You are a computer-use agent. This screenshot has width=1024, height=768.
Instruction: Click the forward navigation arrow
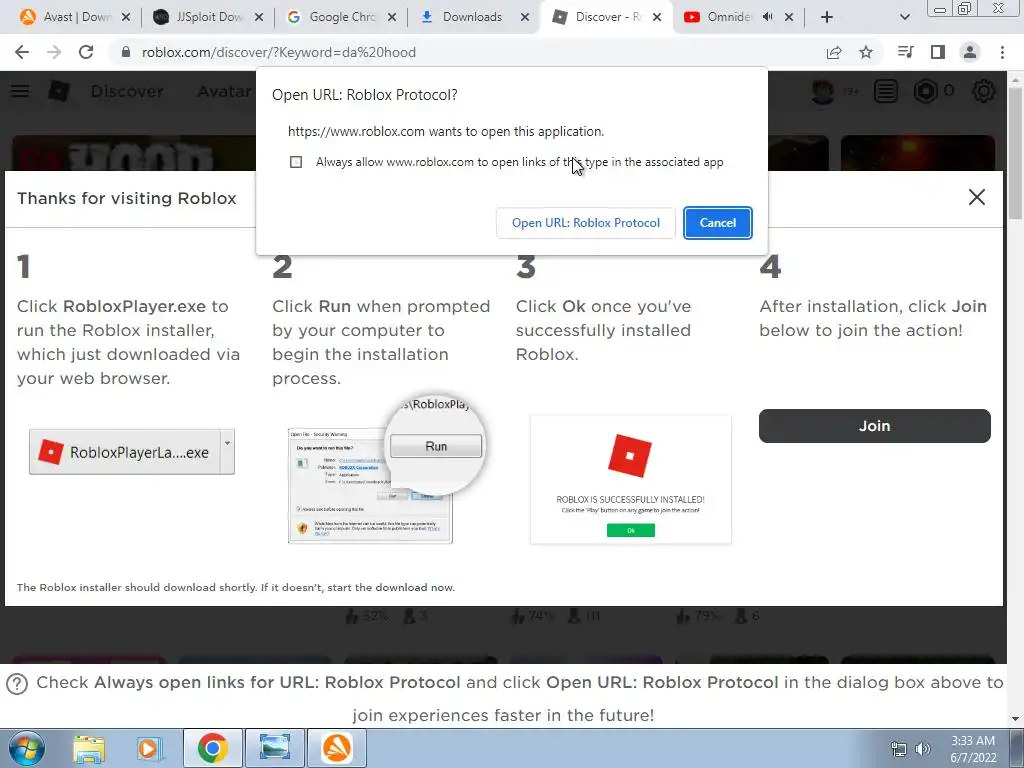pyautogui.click(x=54, y=52)
